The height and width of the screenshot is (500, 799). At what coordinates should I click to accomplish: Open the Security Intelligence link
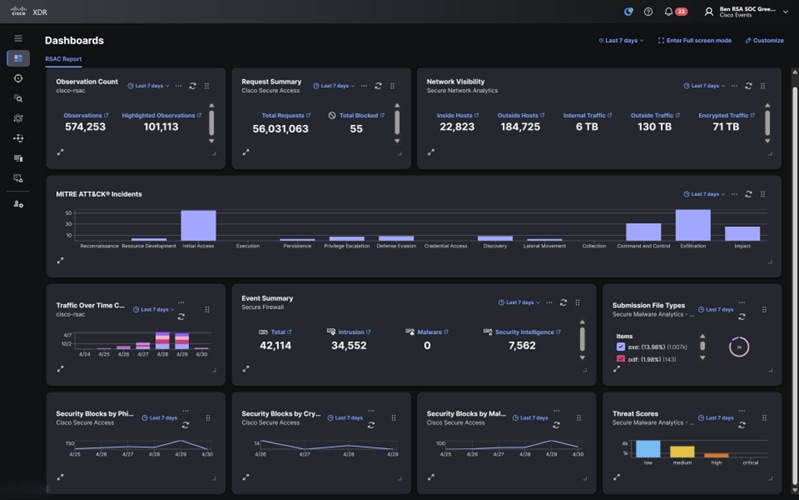[527, 332]
